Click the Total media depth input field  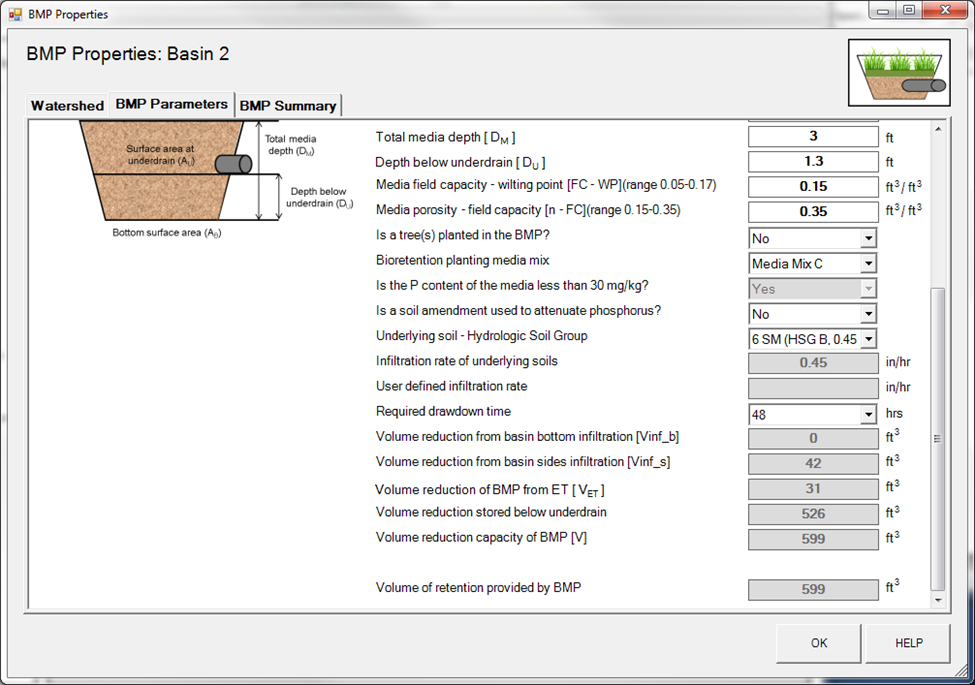(813, 137)
